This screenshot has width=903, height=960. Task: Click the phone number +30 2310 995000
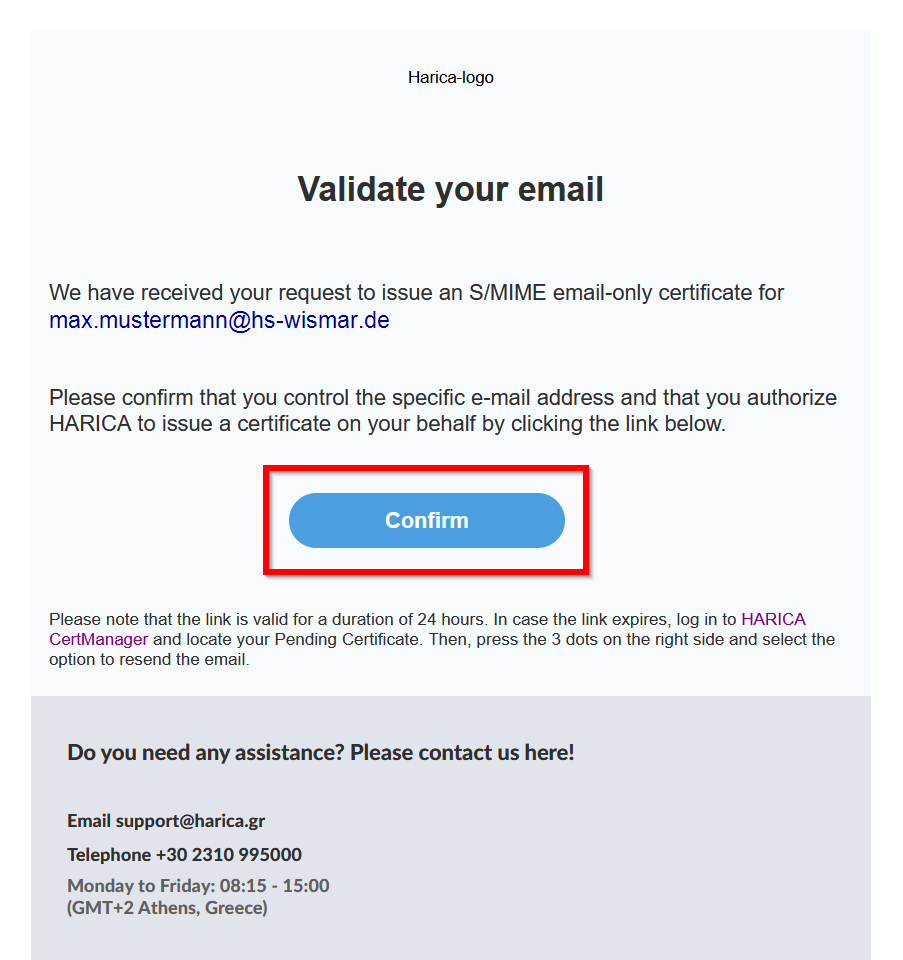click(228, 855)
